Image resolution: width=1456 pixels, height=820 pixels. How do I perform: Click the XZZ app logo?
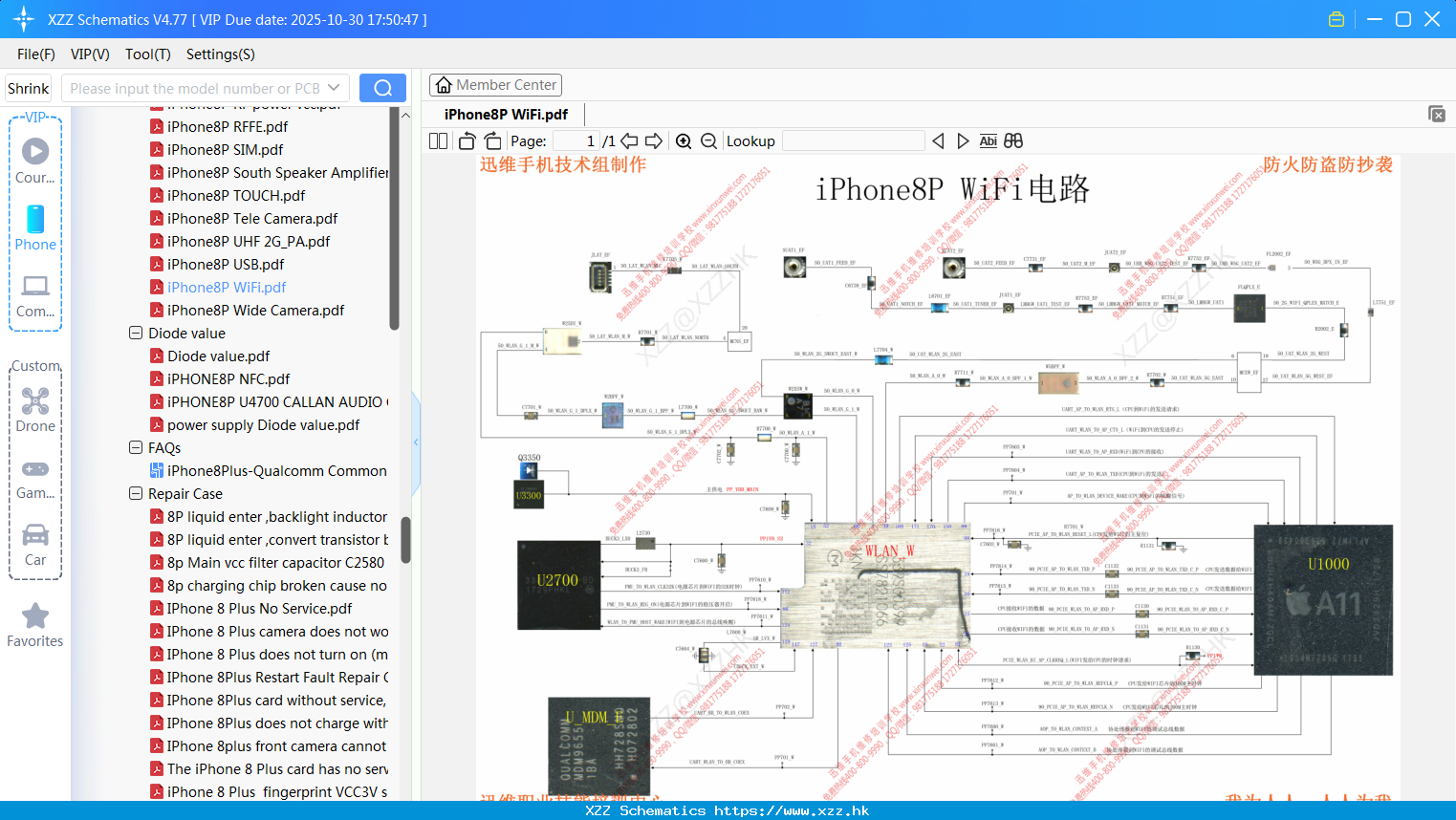pos(23,19)
